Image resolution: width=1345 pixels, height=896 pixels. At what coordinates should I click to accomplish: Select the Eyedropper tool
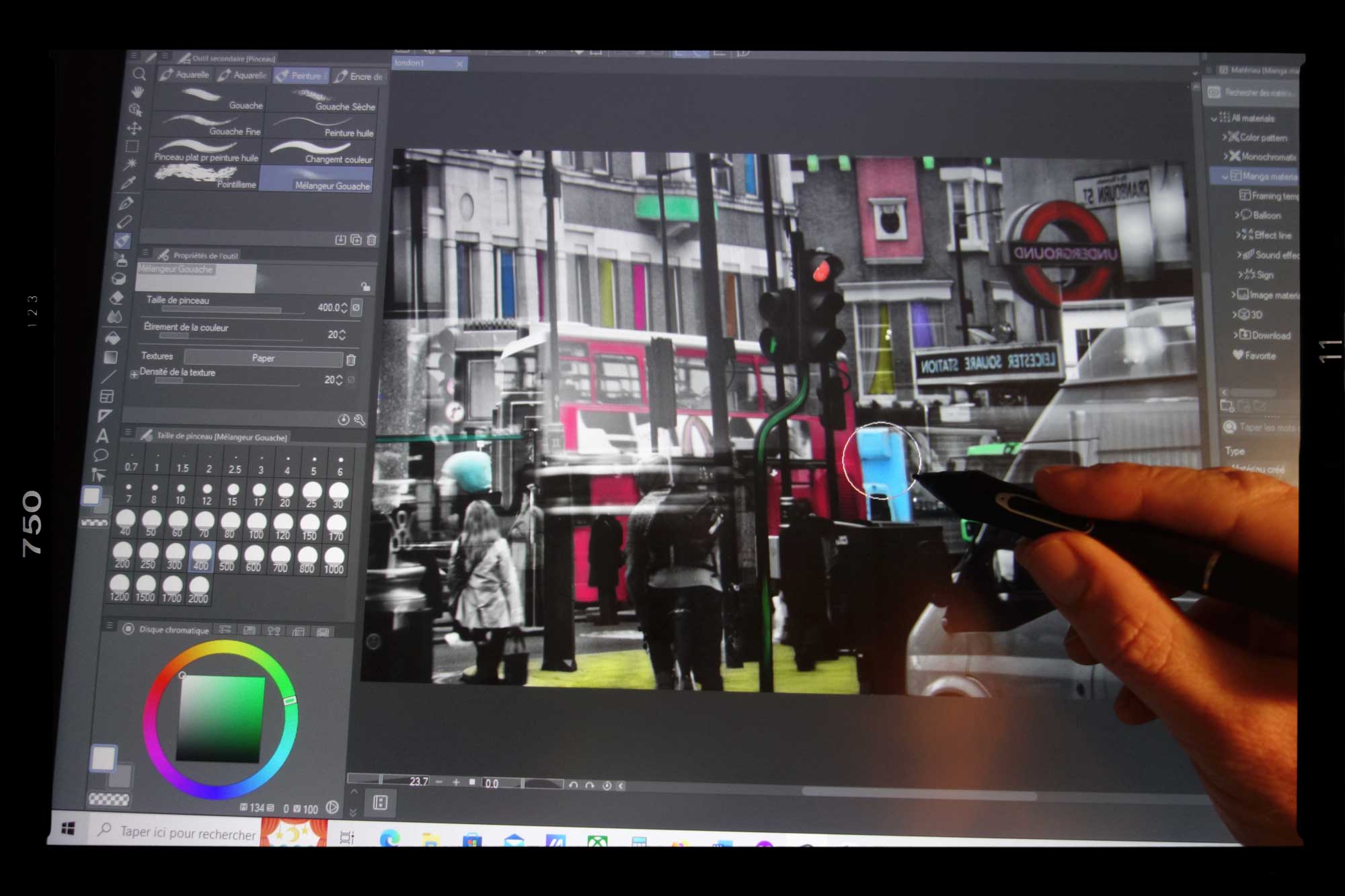point(128,183)
